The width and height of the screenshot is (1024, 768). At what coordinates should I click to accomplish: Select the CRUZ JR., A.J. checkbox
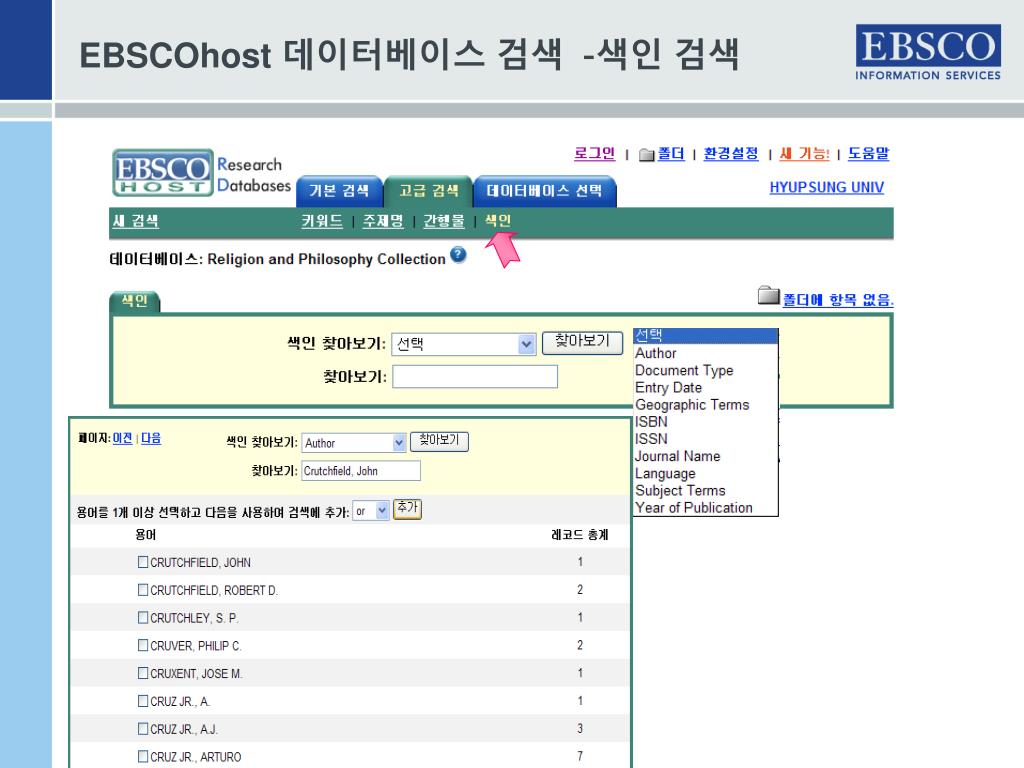143,728
